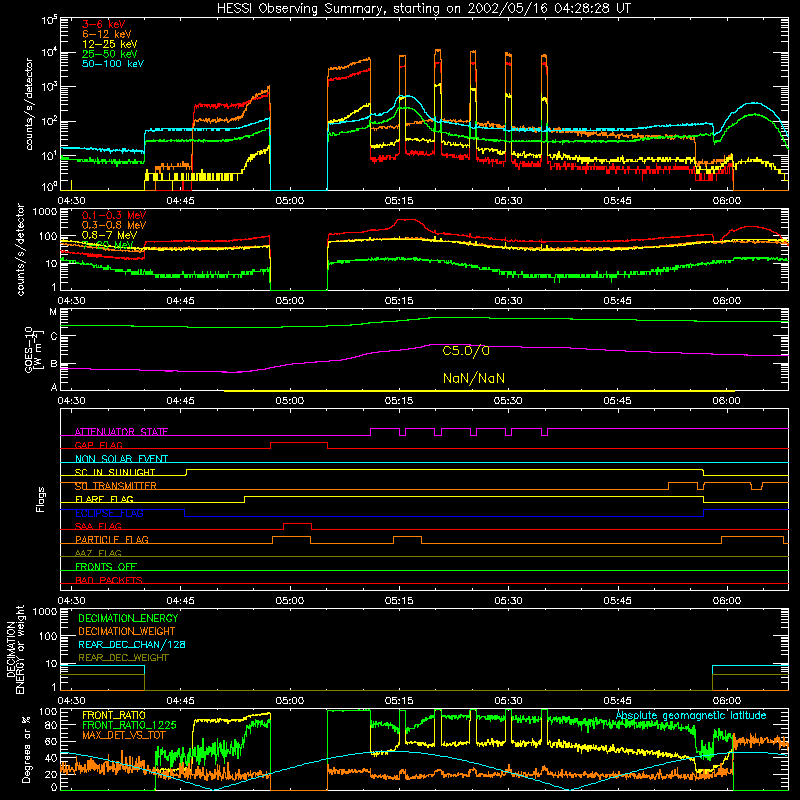Pick the 50-100 keV legend label
This screenshot has height=800, width=800.
tap(113, 64)
